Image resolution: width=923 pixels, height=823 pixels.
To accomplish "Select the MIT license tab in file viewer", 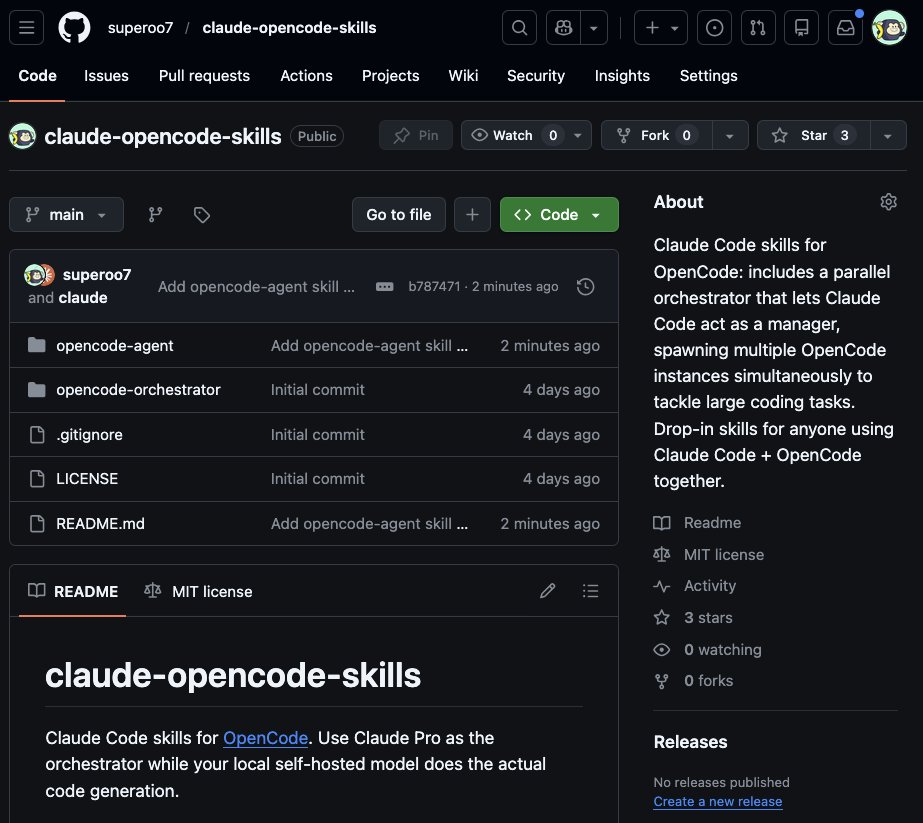I will coord(198,592).
